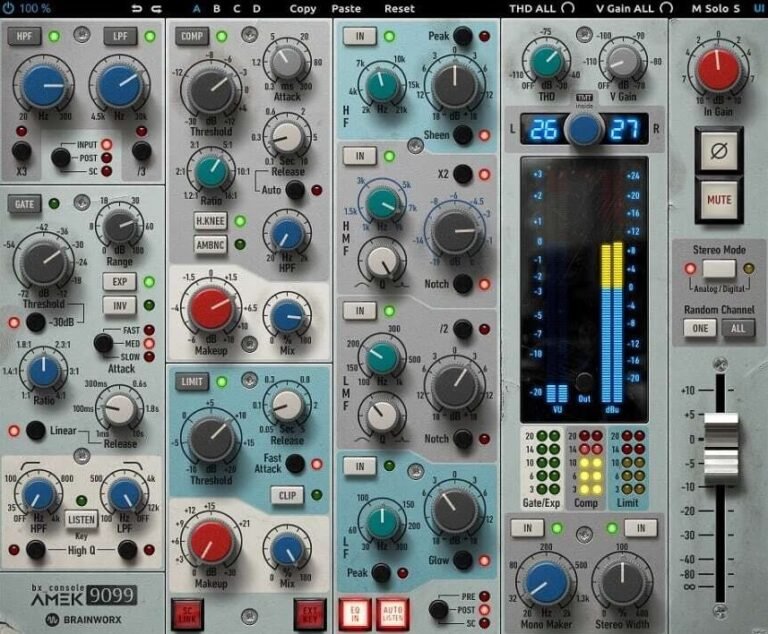Screen dimensions: 768x634
Task: Click the compressor Auto release button
Action: pyautogui.click(x=295, y=189)
